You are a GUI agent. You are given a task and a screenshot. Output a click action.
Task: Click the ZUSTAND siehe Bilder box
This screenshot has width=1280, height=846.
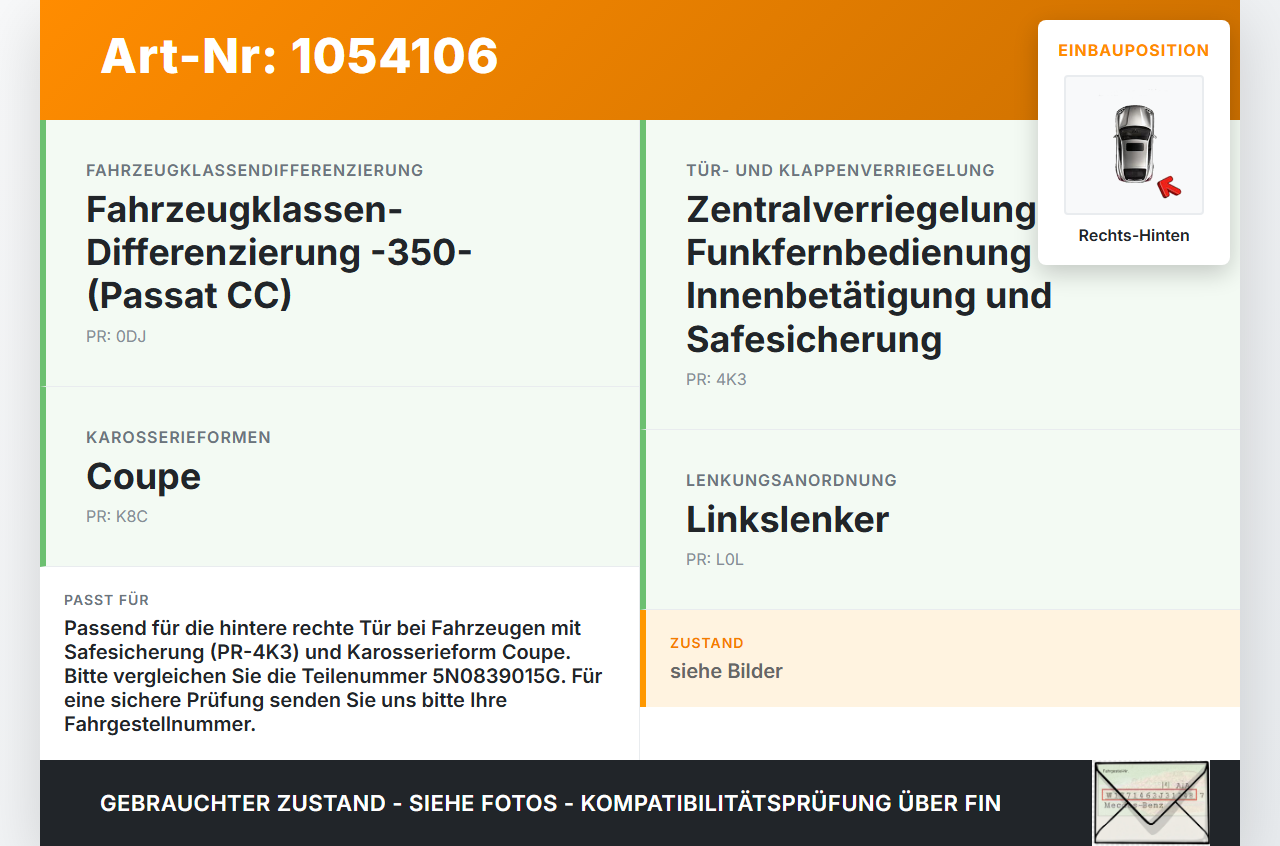coord(940,658)
